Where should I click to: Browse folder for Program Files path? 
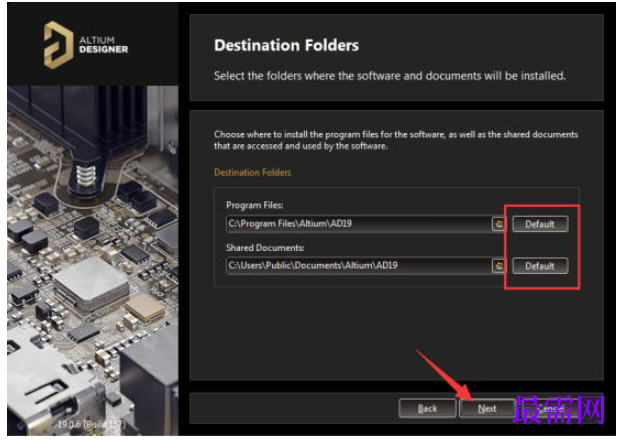(498, 224)
